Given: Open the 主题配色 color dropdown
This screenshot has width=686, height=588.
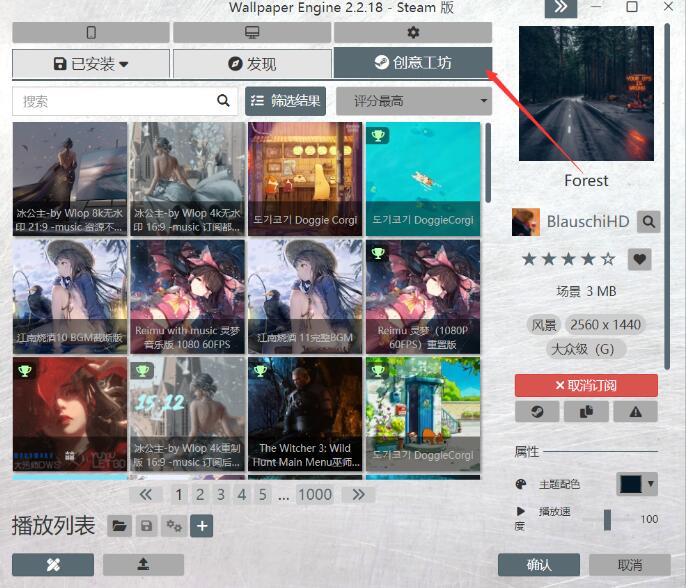Looking at the screenshot, I should pyautogui.click(x=637, y=484).
